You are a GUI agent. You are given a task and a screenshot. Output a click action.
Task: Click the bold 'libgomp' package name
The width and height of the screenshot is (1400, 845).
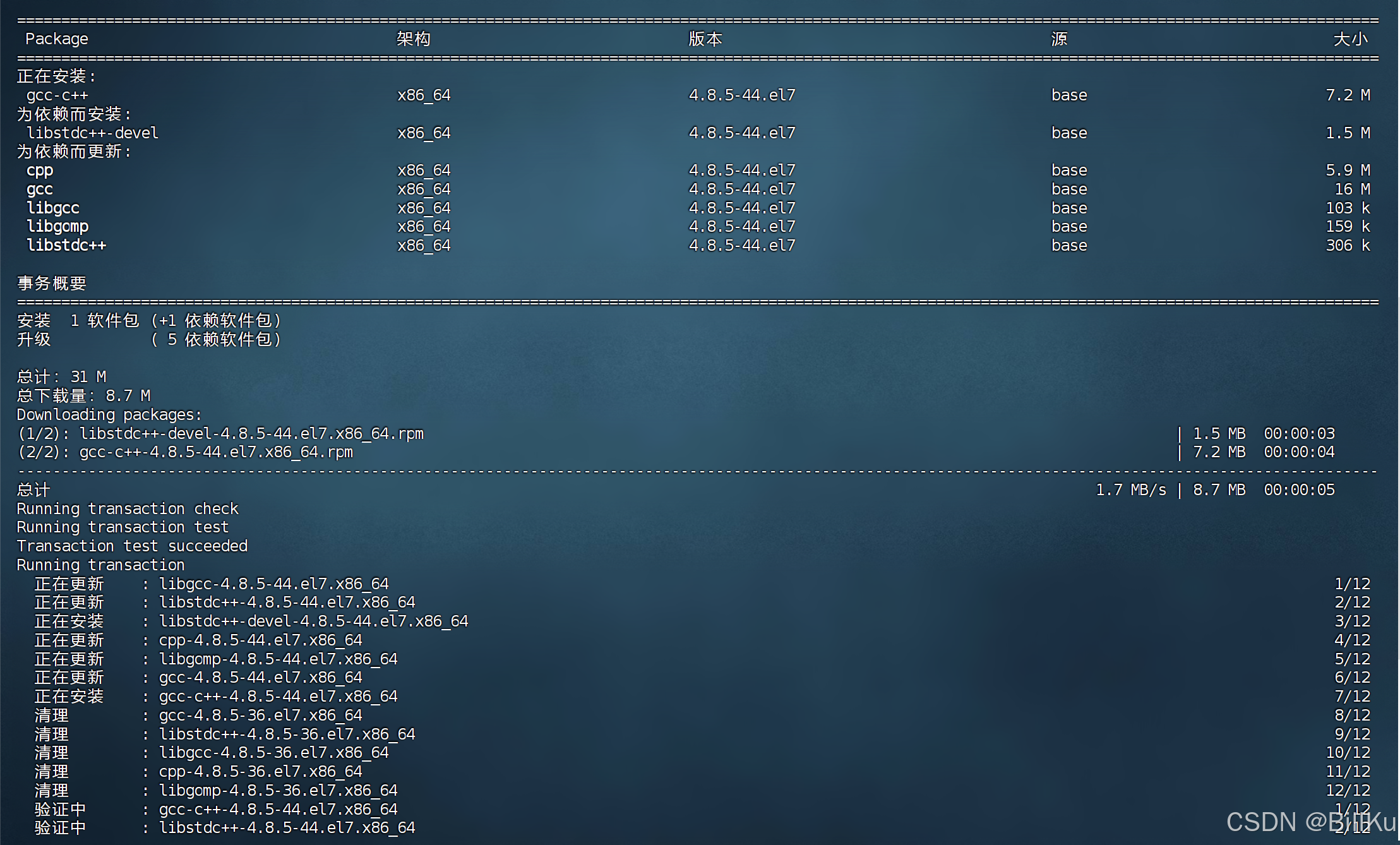point(57,226)
